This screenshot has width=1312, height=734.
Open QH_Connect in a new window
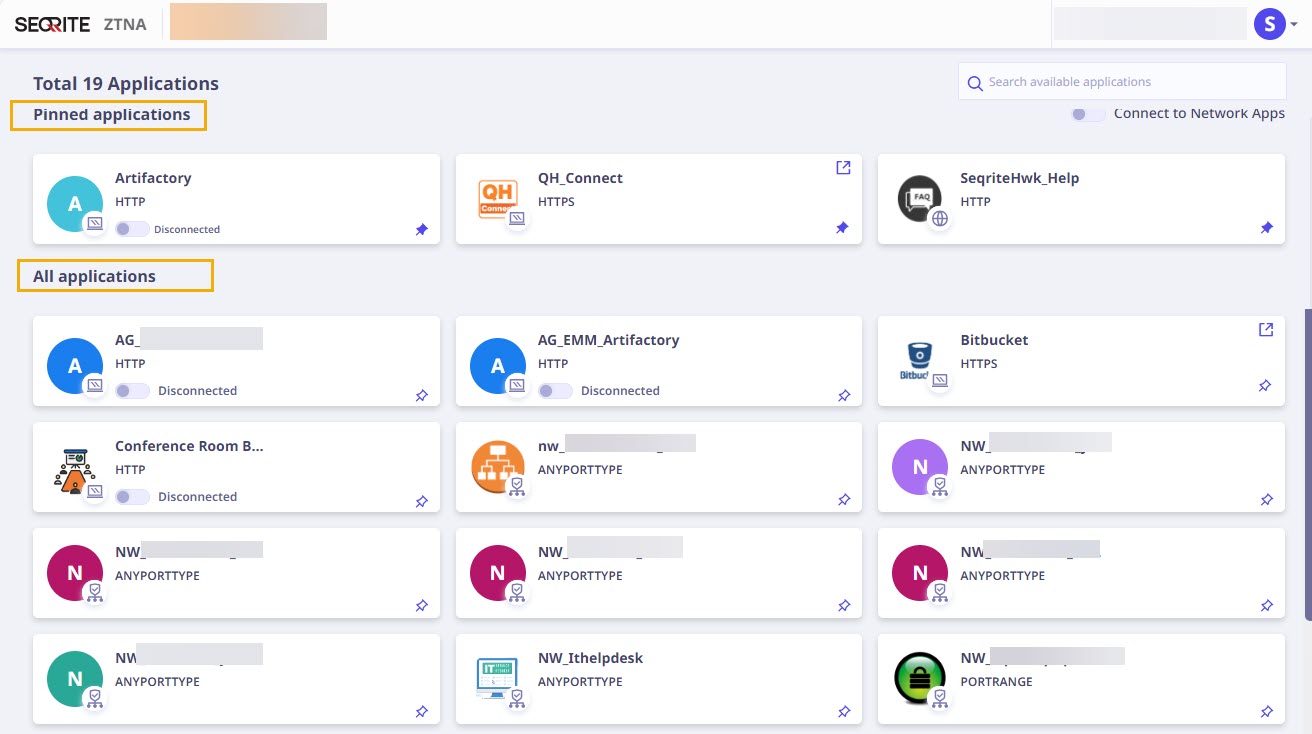(843, 167)
